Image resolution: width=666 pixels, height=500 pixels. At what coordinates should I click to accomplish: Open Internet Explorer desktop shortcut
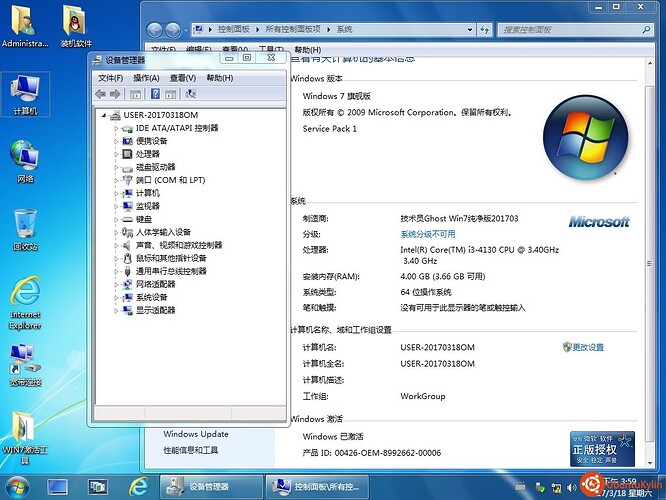tap(25, 293)
